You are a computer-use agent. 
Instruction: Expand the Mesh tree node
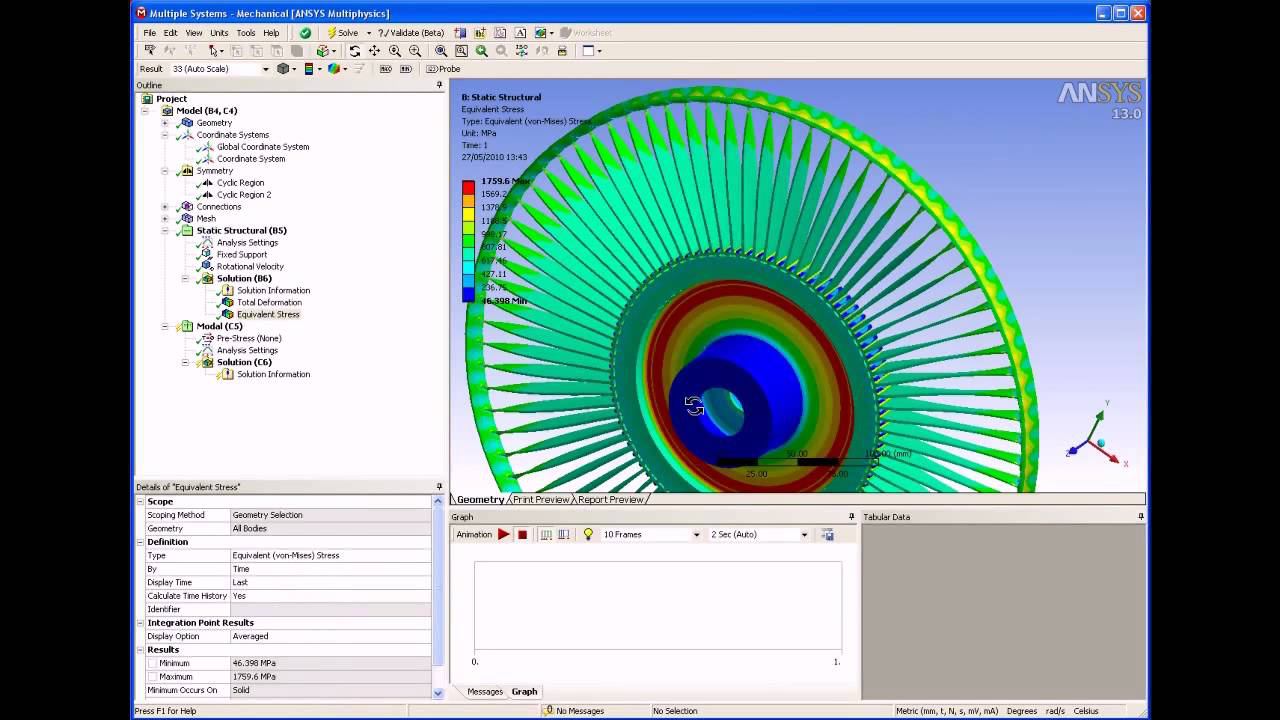(x=165, y=219)
